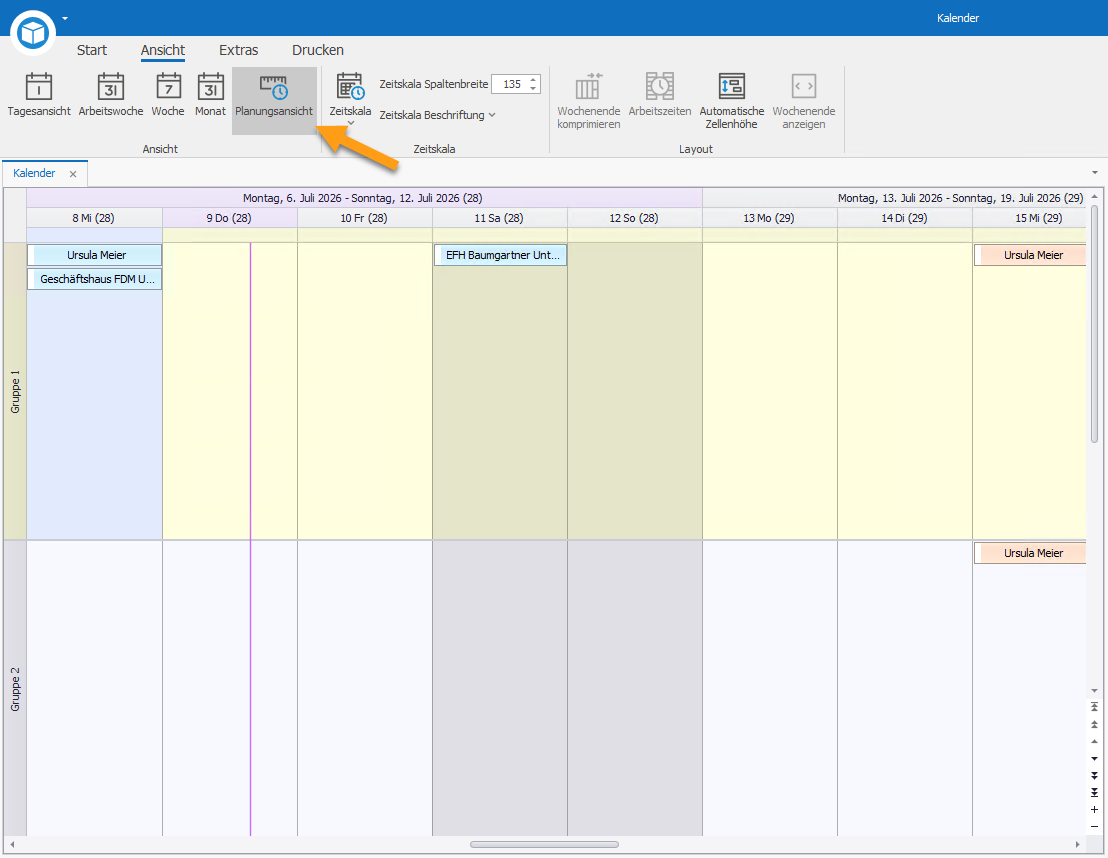Move to previous resource with single up arrow
The height and width of the screenshot is (858, 1108).
click(x=1095, y=741)
